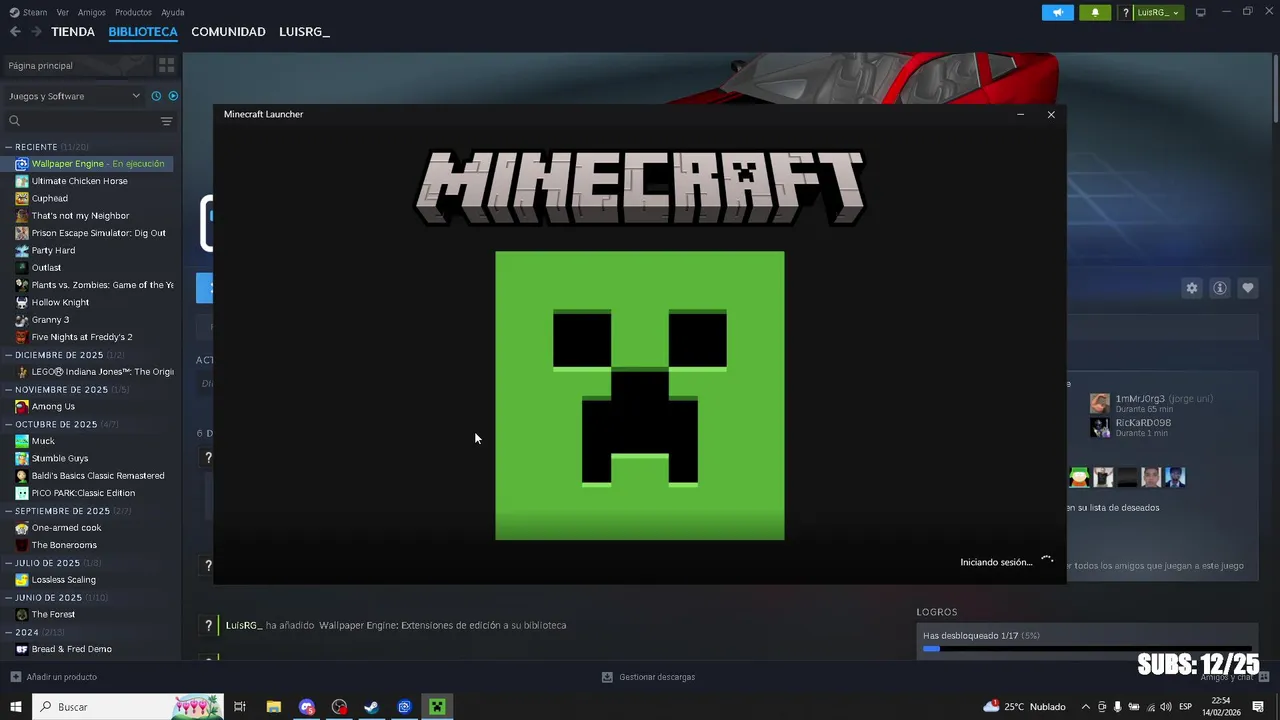The width and height of the screenshot is (1280, 720).
Task: Open the Amigos menu
Action: [x=92, y=12]
